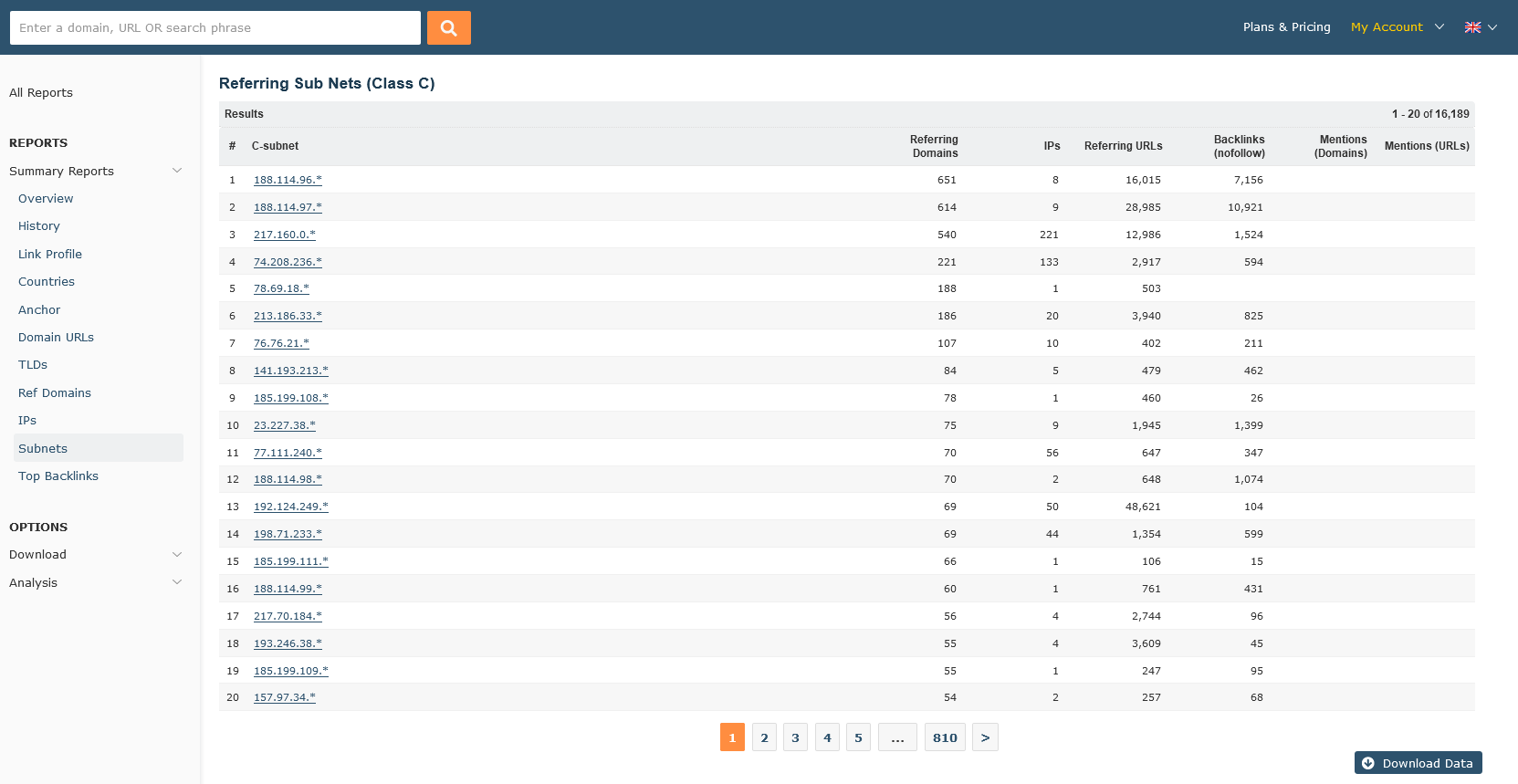Type in the domain search field

click(215, 27)
